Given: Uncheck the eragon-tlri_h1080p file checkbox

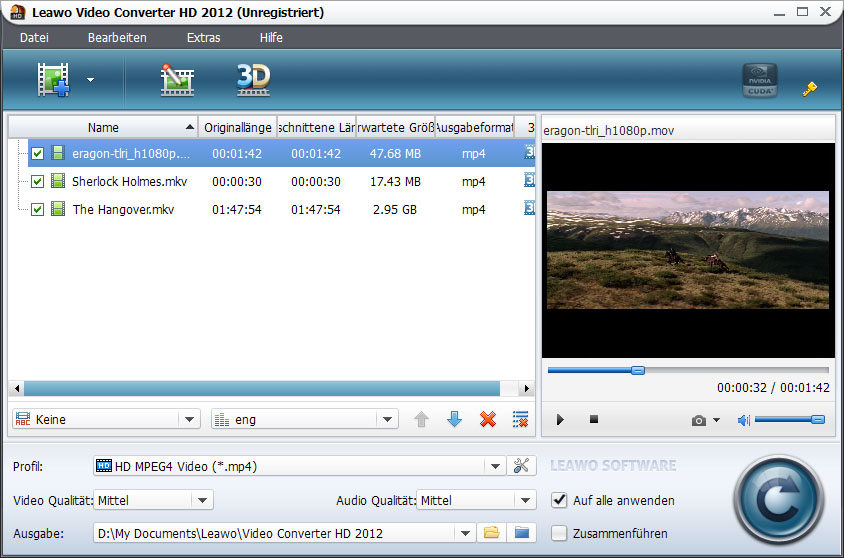Looking at the screenshot, I should point(37,153).
